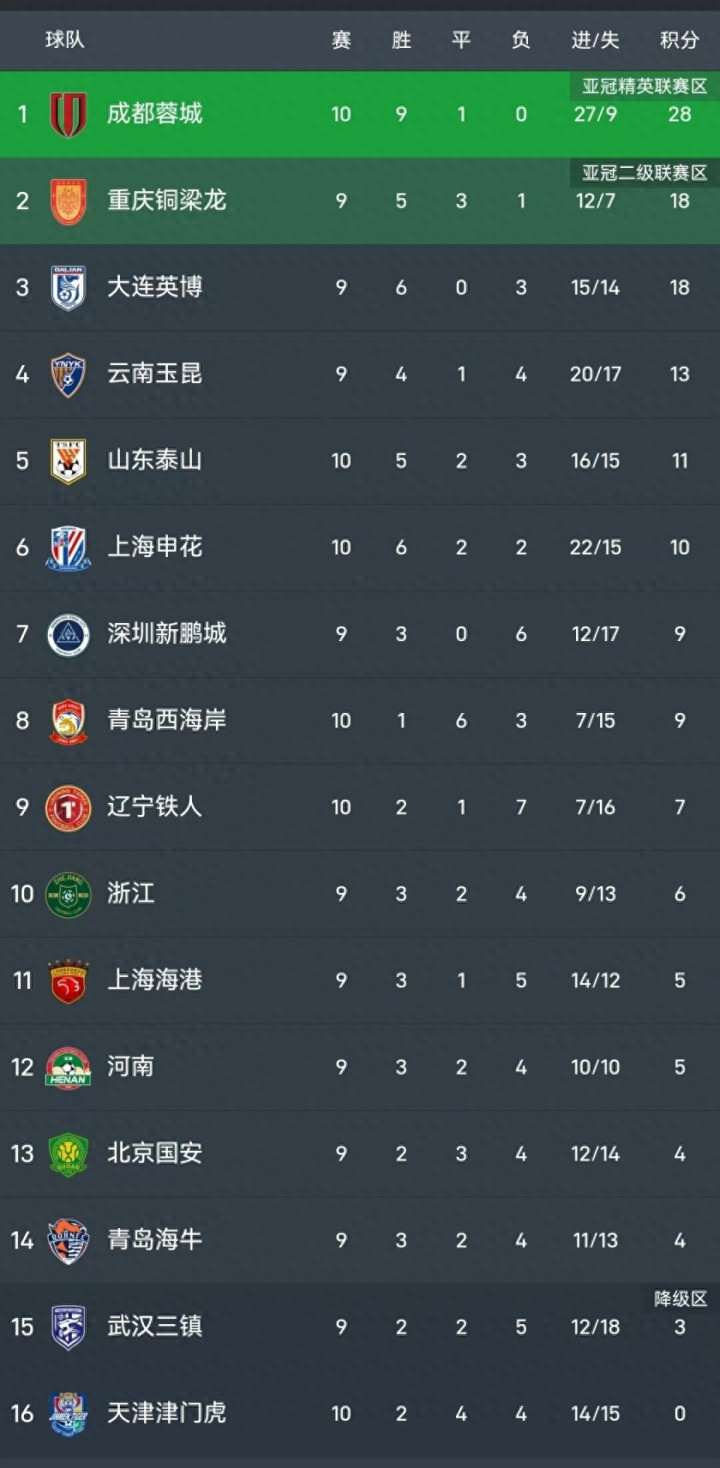
Task: Open 北京国安 team name link
Action: pyautogui.click(x=155, y=1153)
